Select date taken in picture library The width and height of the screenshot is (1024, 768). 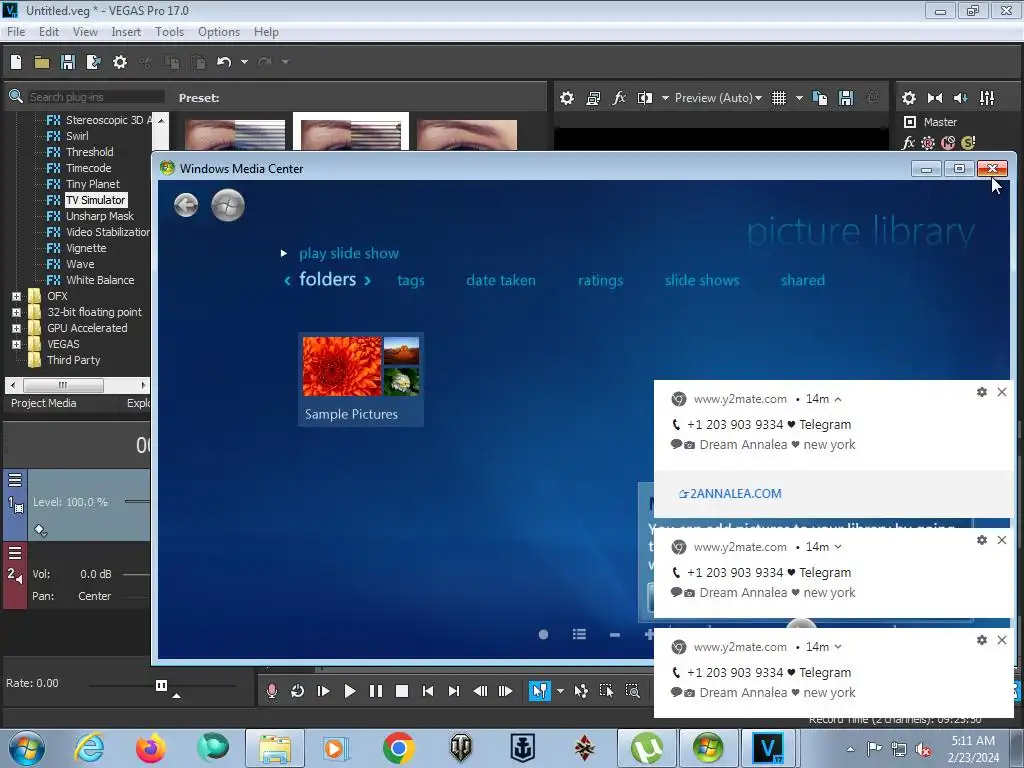click(501, 280)
